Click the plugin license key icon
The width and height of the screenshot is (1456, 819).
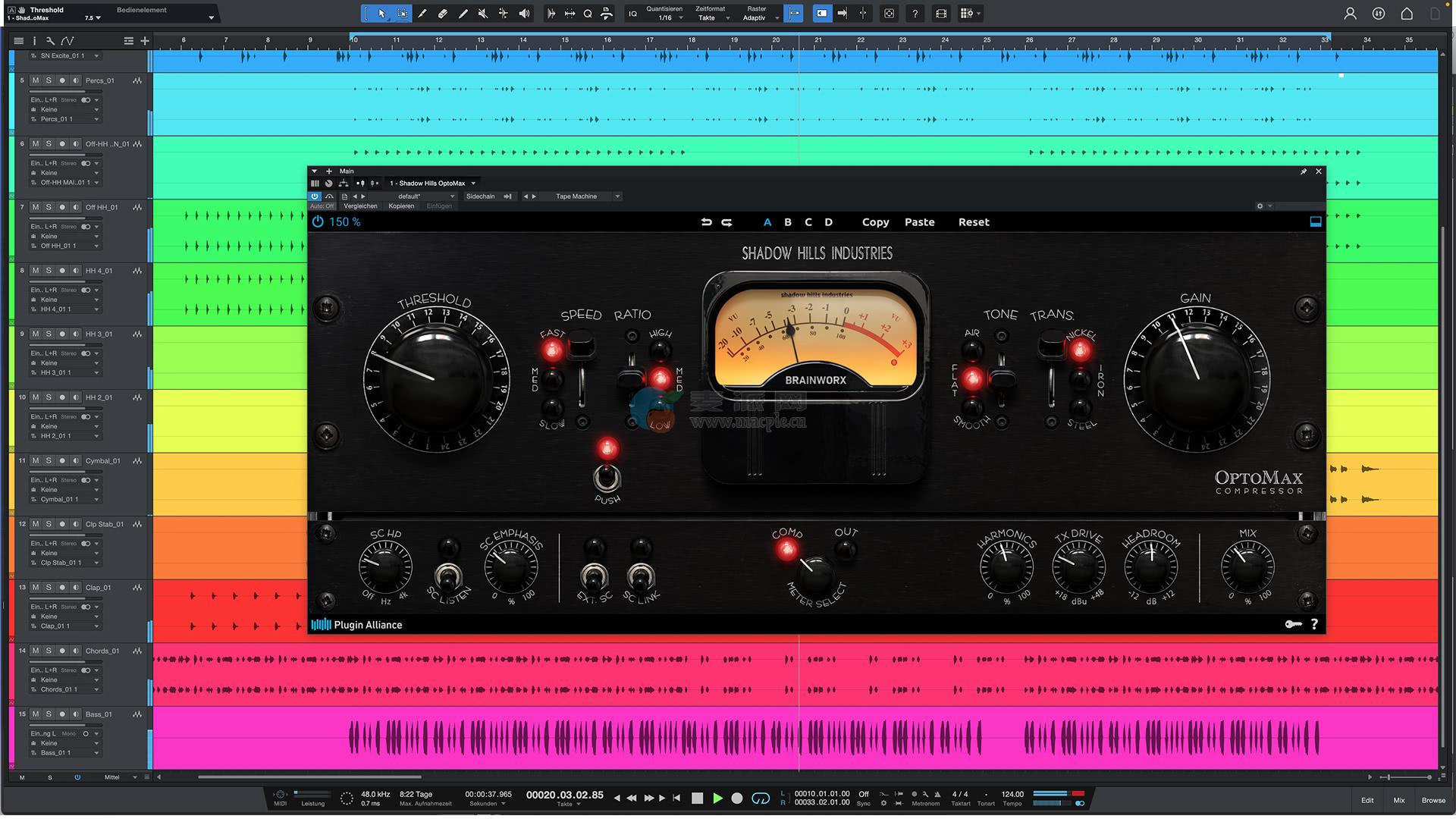(x=1293, y=624)
